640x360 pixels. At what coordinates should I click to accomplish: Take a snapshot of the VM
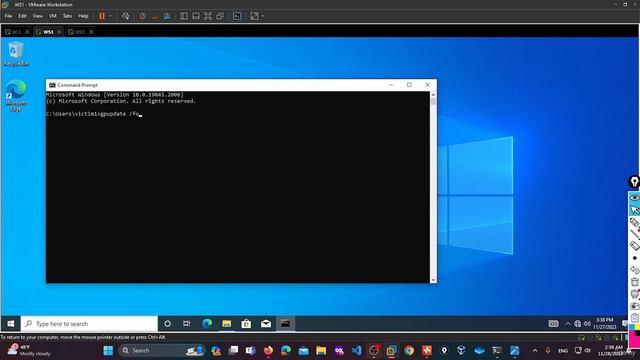coord(142,16)
